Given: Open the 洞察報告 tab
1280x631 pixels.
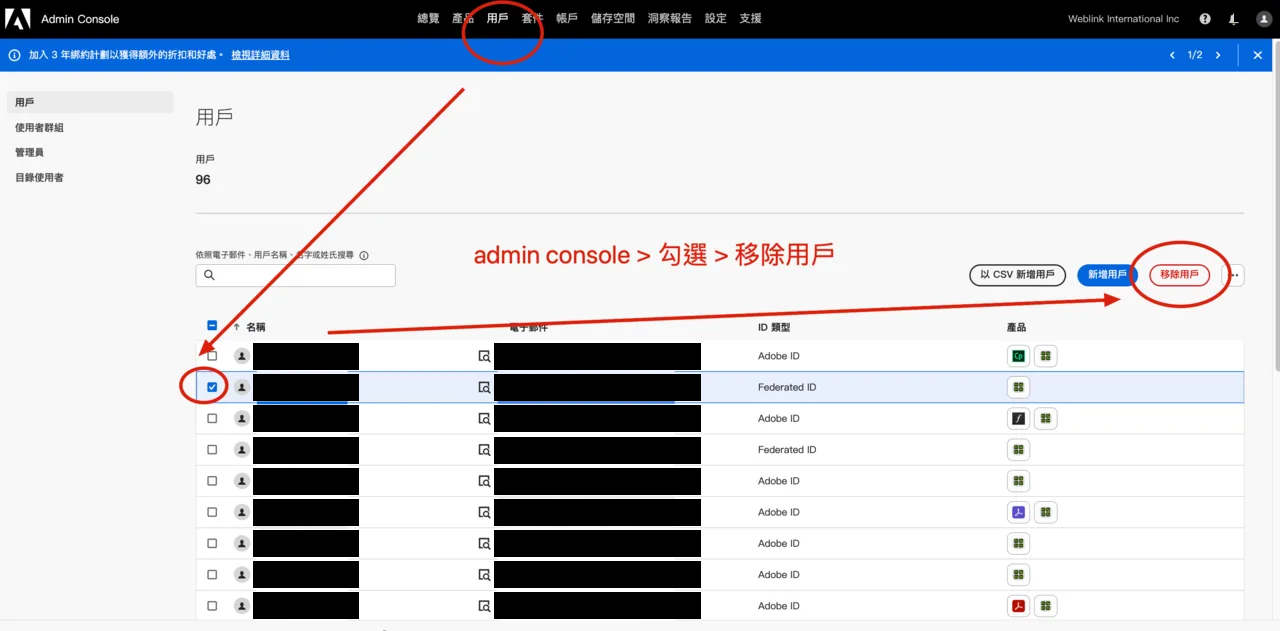Looking at the screenshot, I should click(x=670, y=19).
